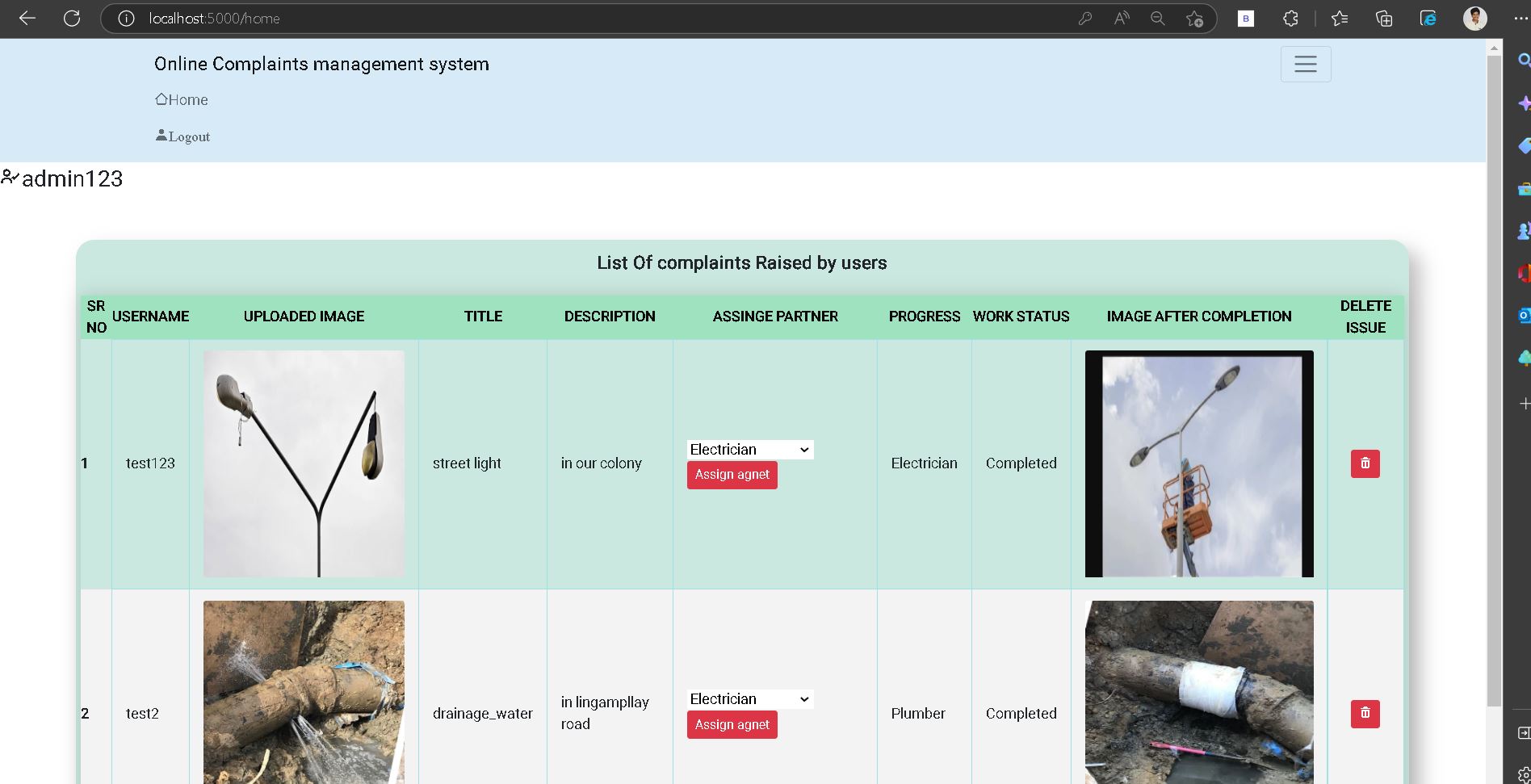The height and width of the screenshot is (784, 1531).
Task: Select the Home menu item
Action: [182, 99]
